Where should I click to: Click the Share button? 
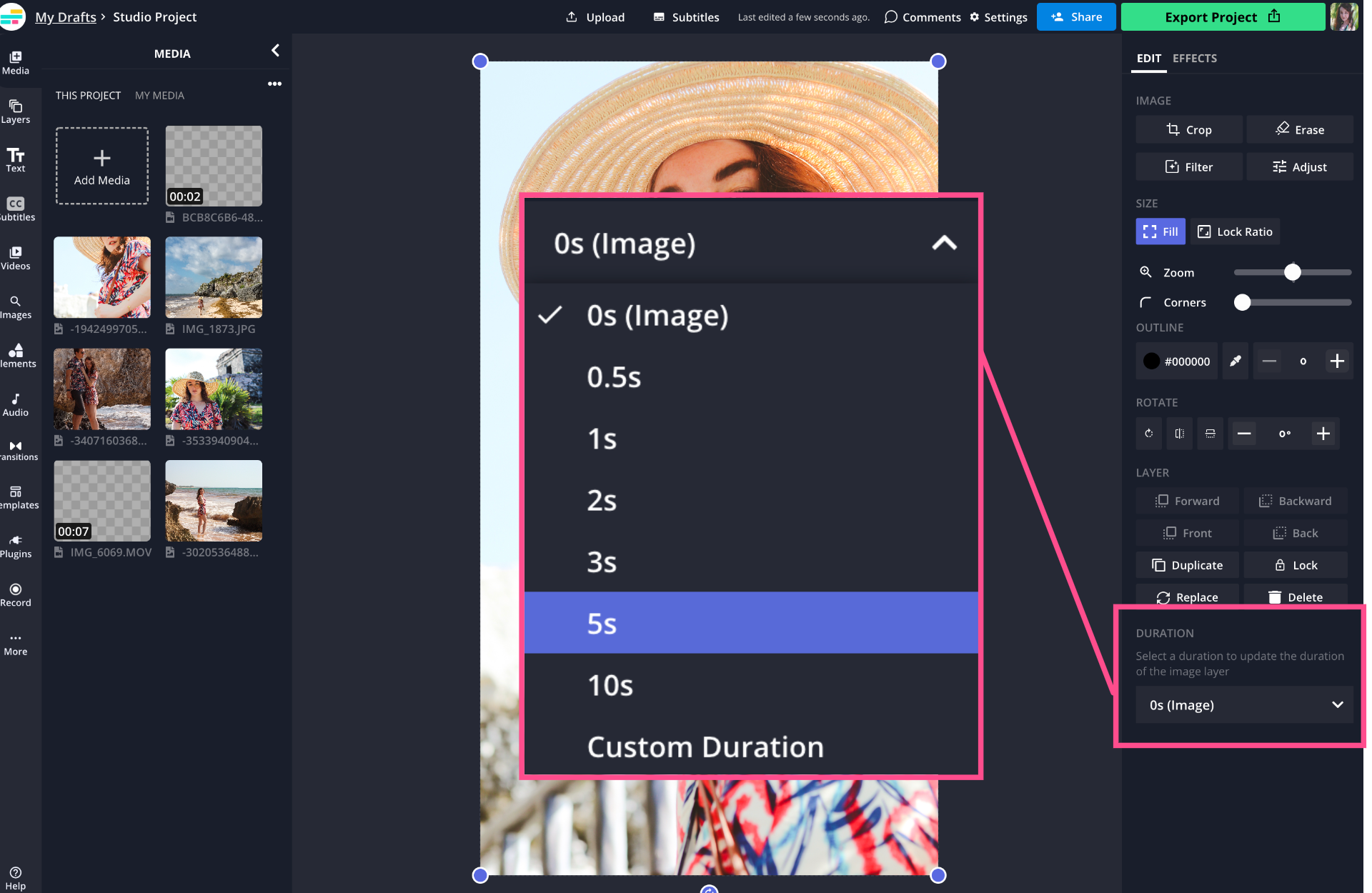coord(1075,16)
